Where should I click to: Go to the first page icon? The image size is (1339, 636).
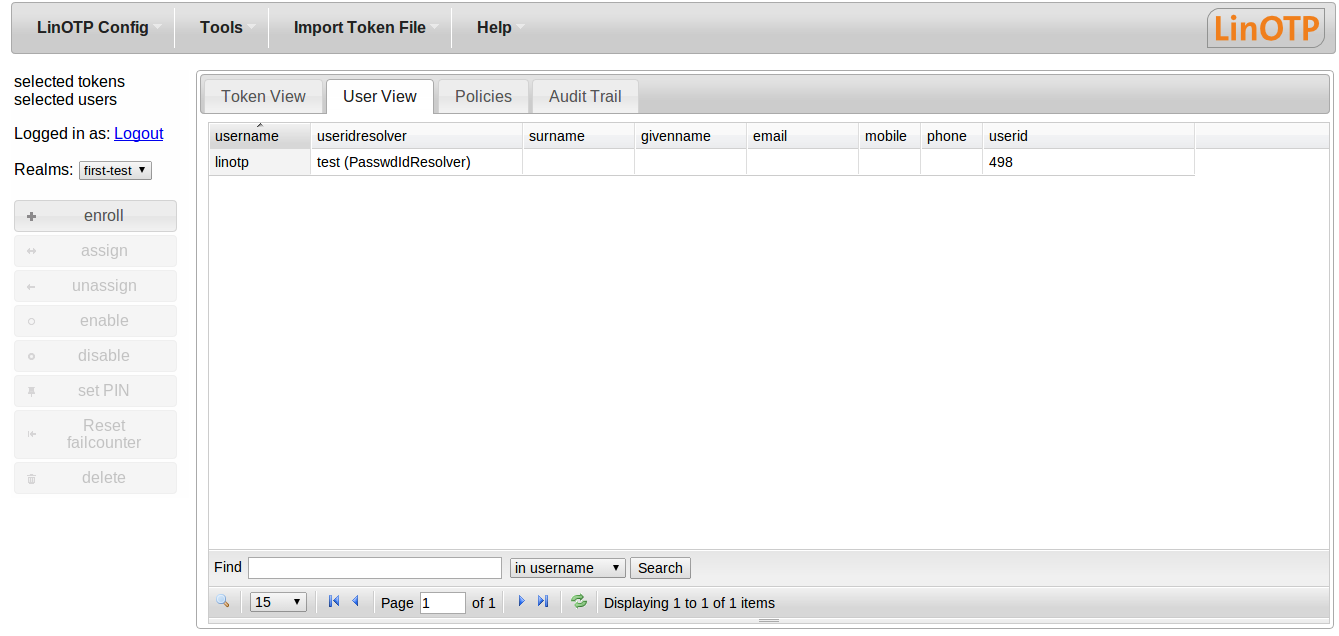[334, 601]
